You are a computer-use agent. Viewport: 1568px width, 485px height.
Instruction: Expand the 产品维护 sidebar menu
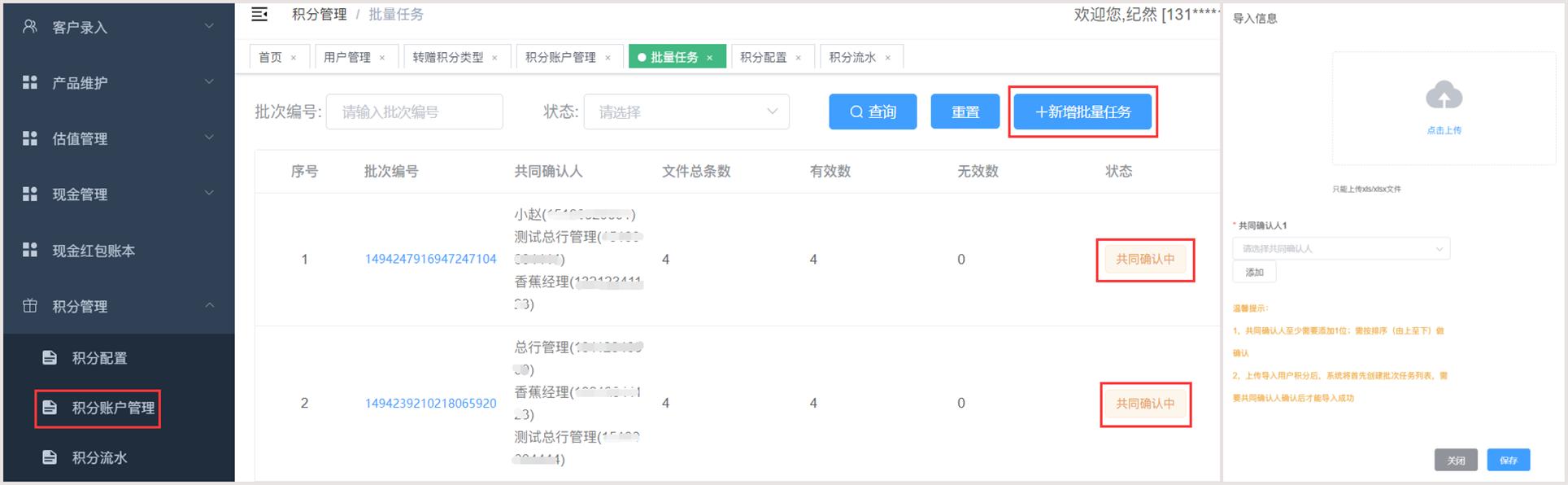118,82
